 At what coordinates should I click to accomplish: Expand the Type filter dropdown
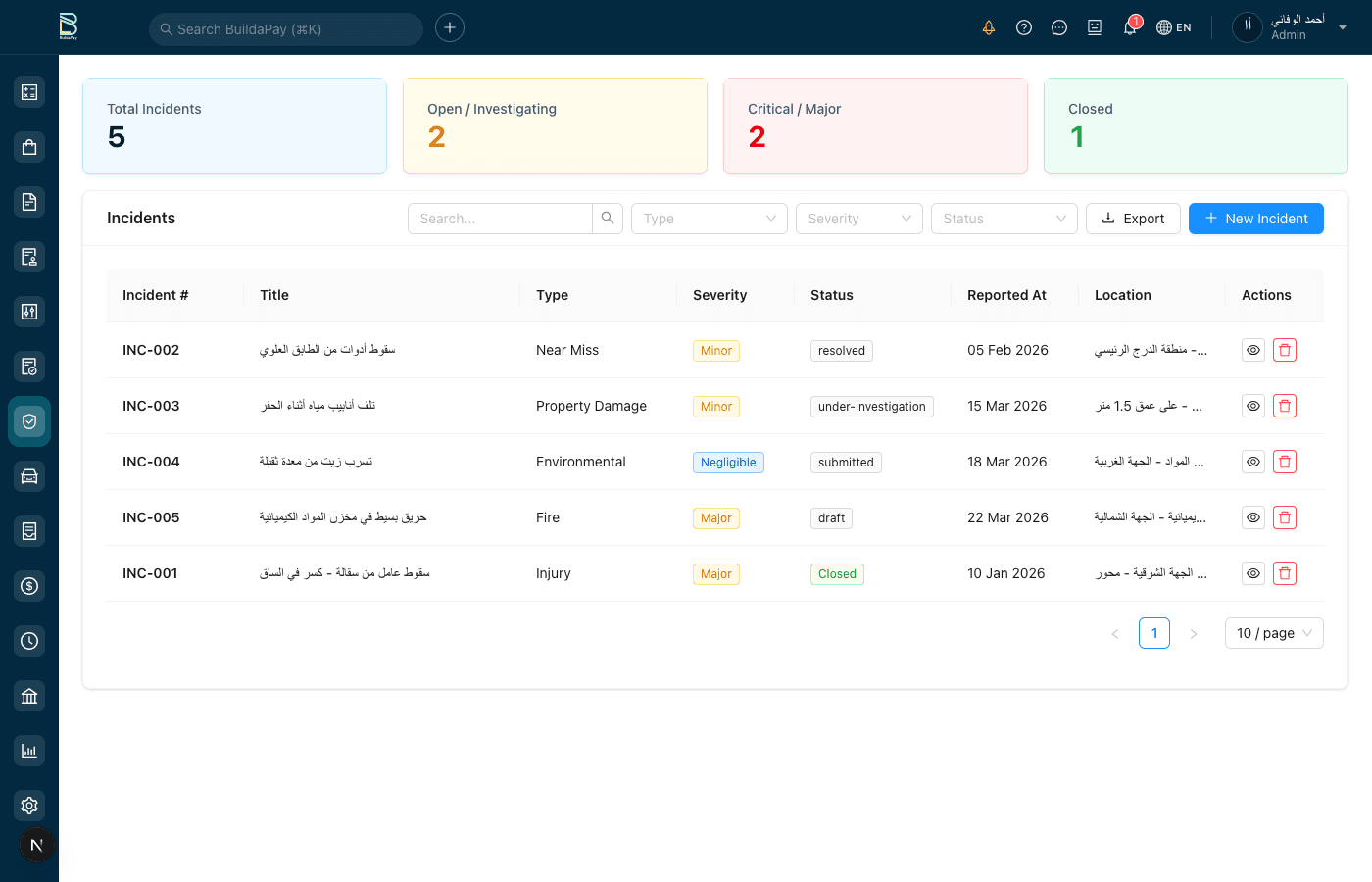pos(710,219)
